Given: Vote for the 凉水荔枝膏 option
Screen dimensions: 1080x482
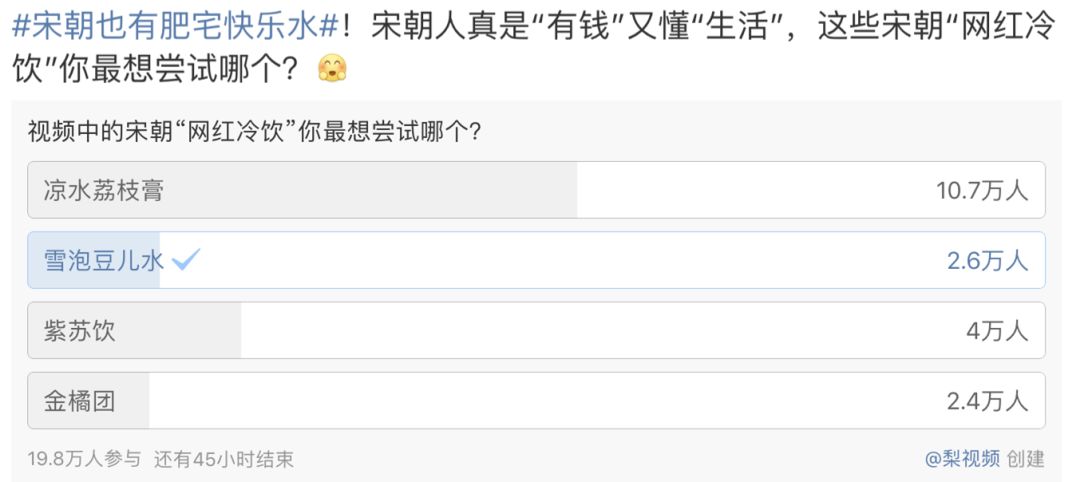Looking at the screenshot, I should 103,191.
